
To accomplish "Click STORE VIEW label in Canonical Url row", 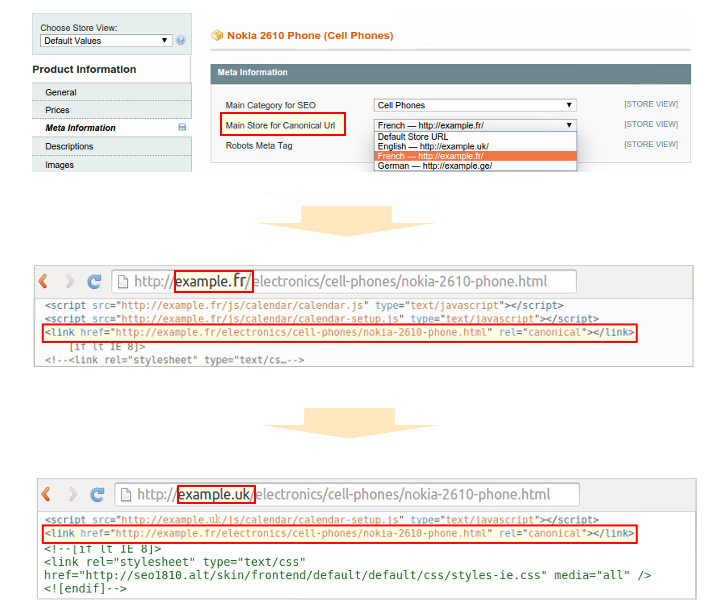I will pyautogui.click(x=651, y=124).
